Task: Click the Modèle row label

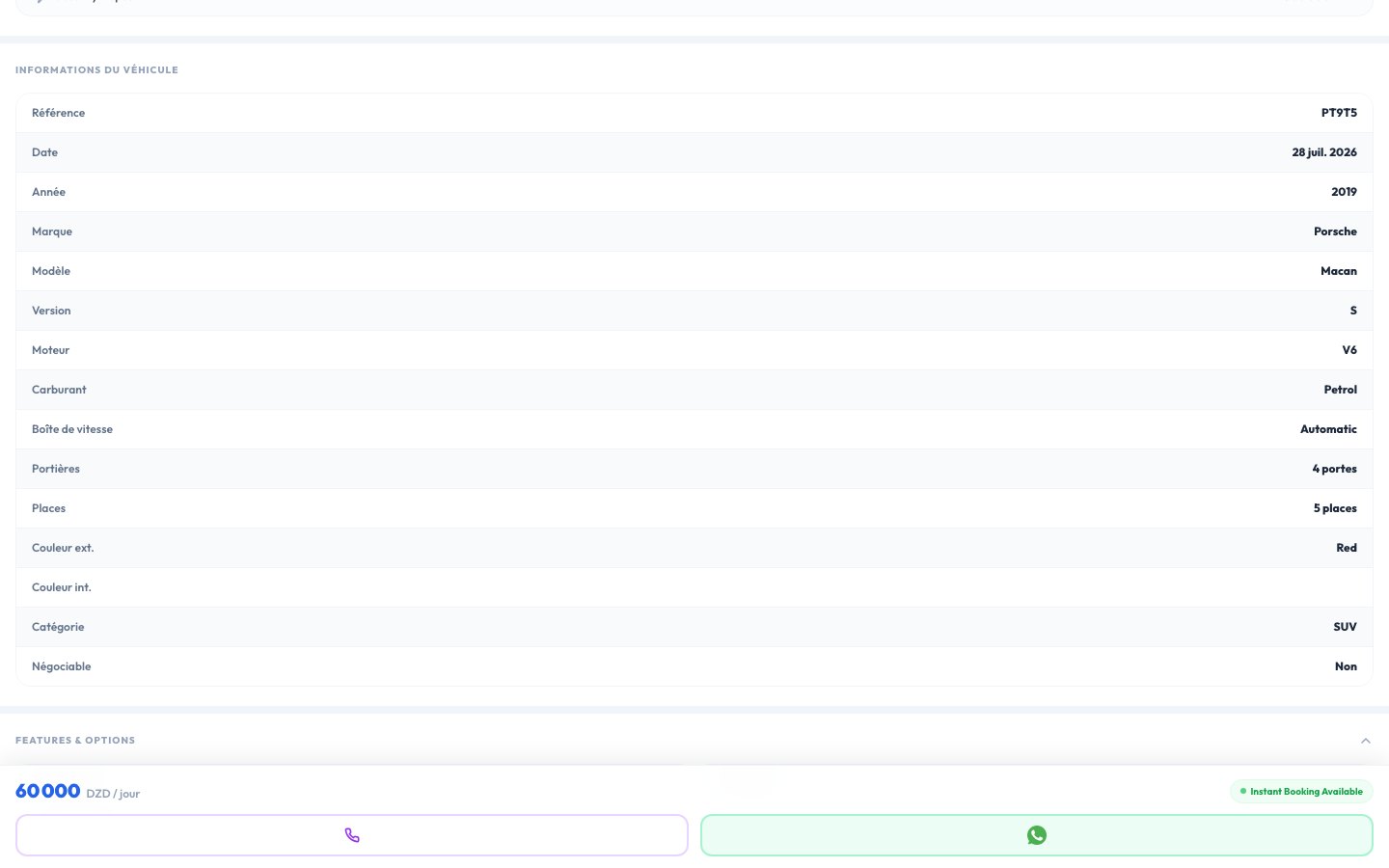Action: click(51, 271)
